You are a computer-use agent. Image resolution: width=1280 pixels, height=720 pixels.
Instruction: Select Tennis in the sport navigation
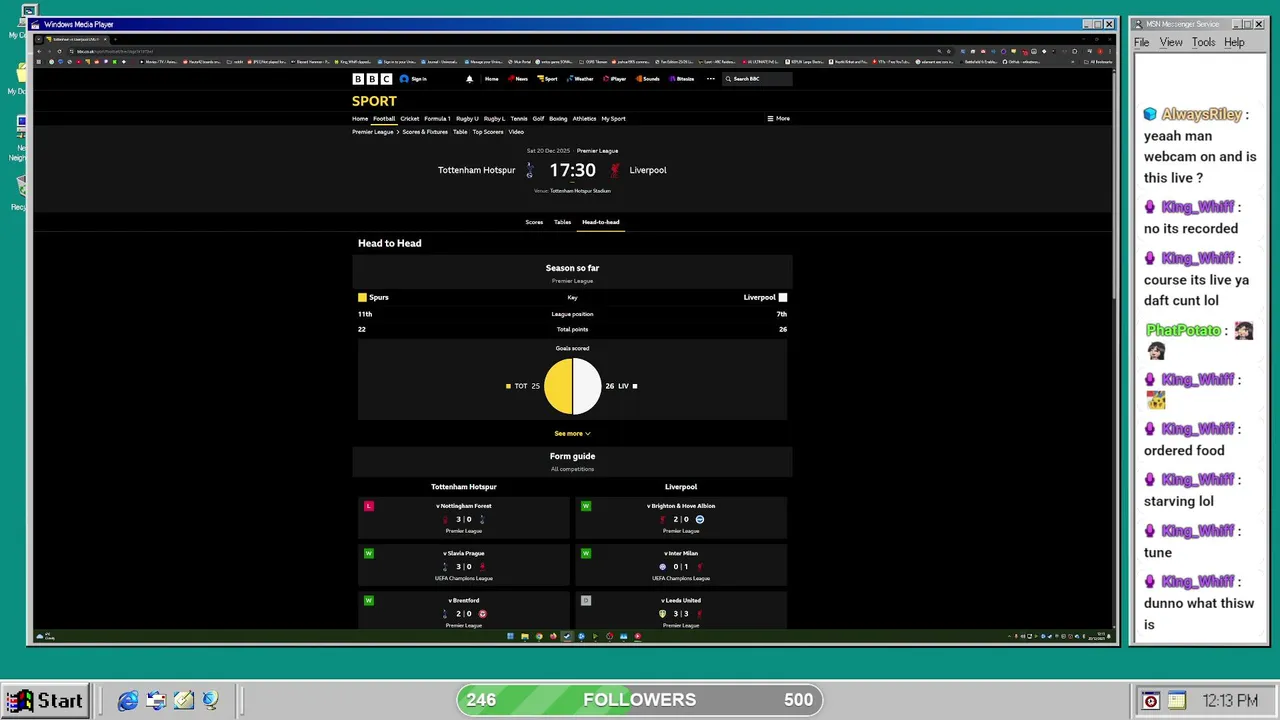519,119
